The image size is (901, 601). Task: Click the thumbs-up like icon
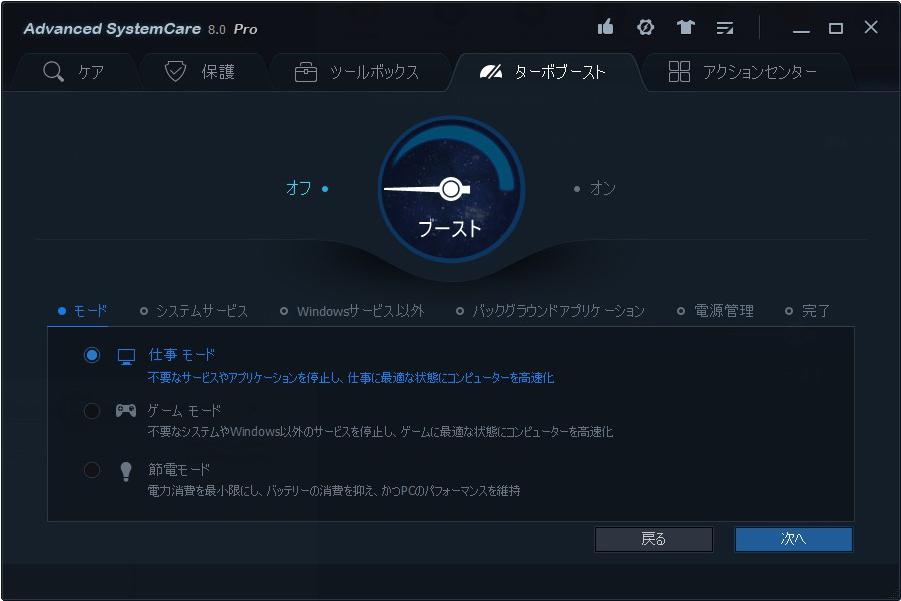click(x=605, y=27)
